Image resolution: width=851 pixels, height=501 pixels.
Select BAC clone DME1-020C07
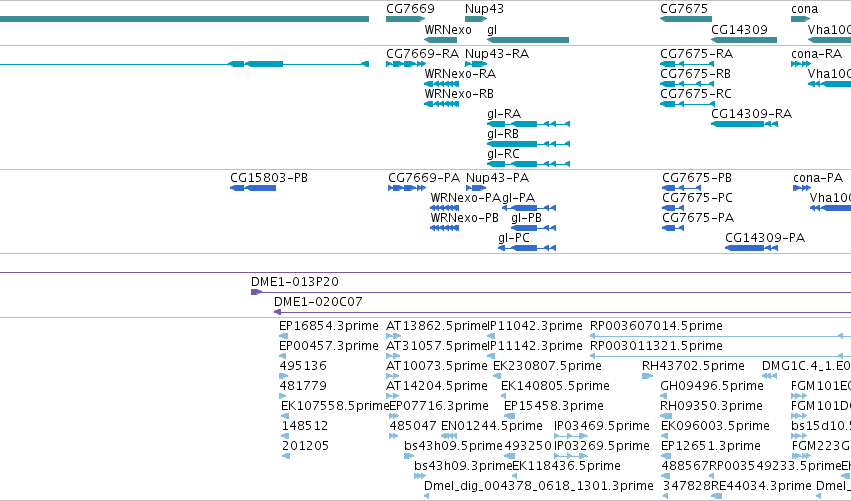coord(318,302)
